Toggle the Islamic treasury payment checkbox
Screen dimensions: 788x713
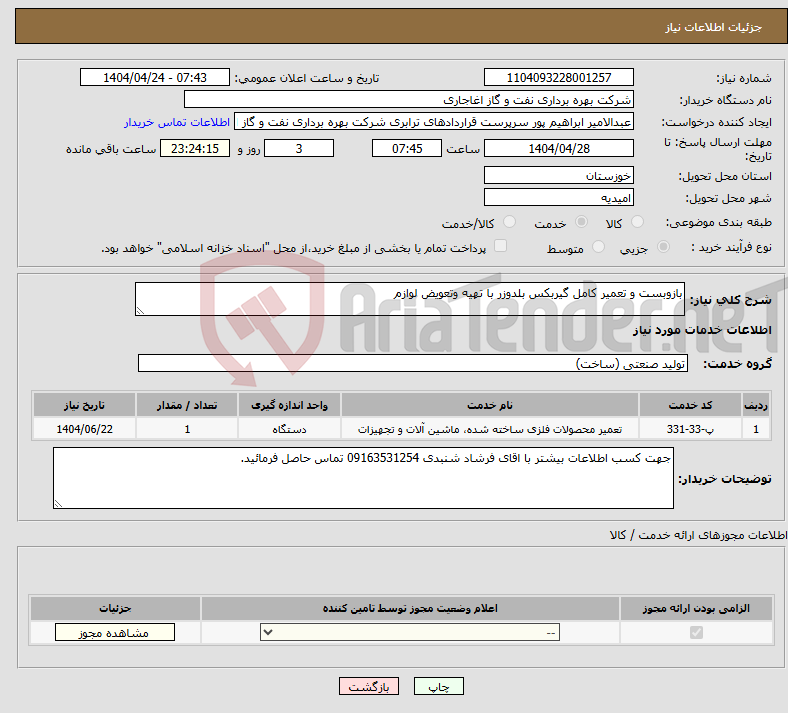pyautogui.click(x=501, y=246)
